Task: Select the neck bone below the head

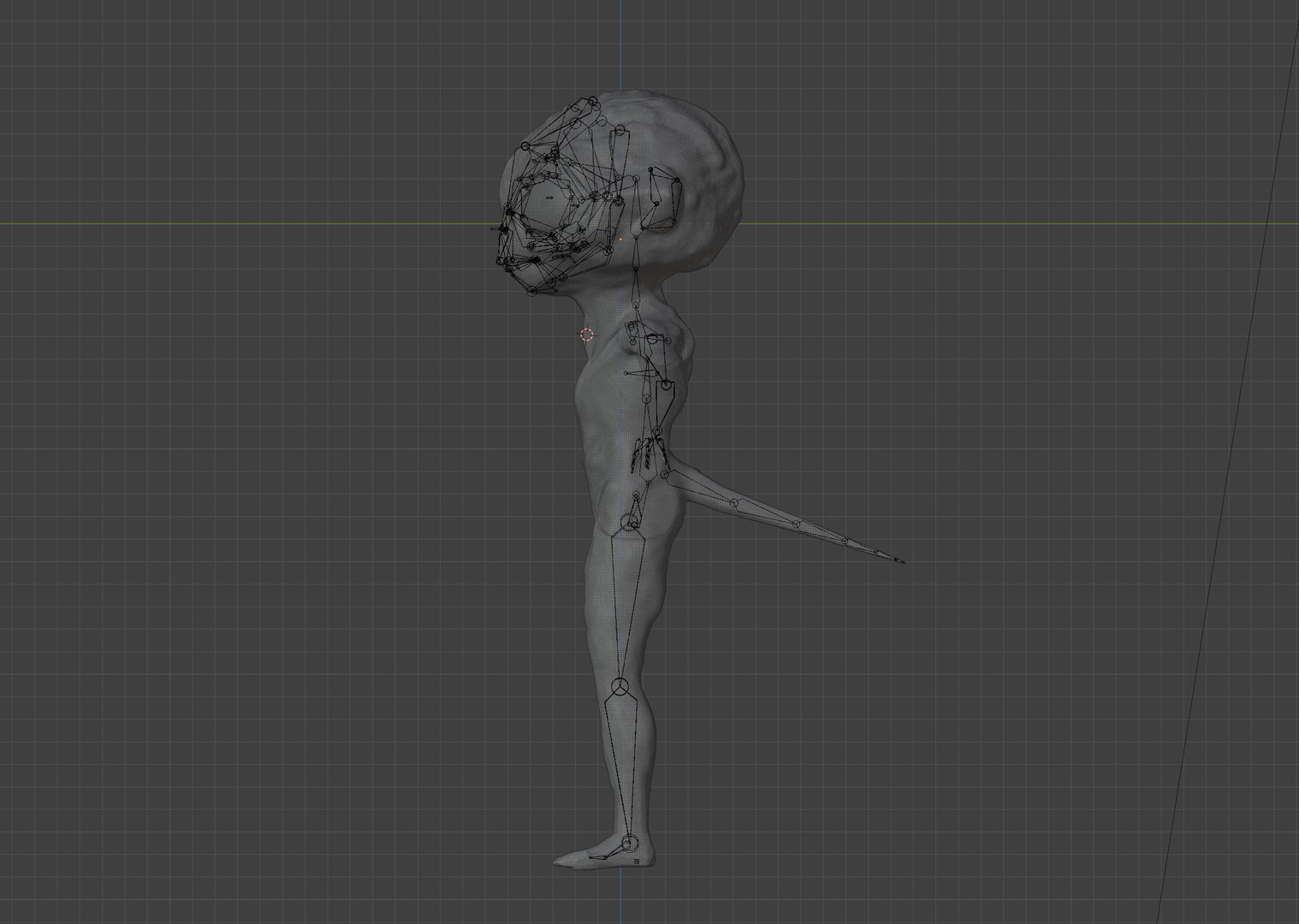Action: pyautogui.click(x=636, y=286)
